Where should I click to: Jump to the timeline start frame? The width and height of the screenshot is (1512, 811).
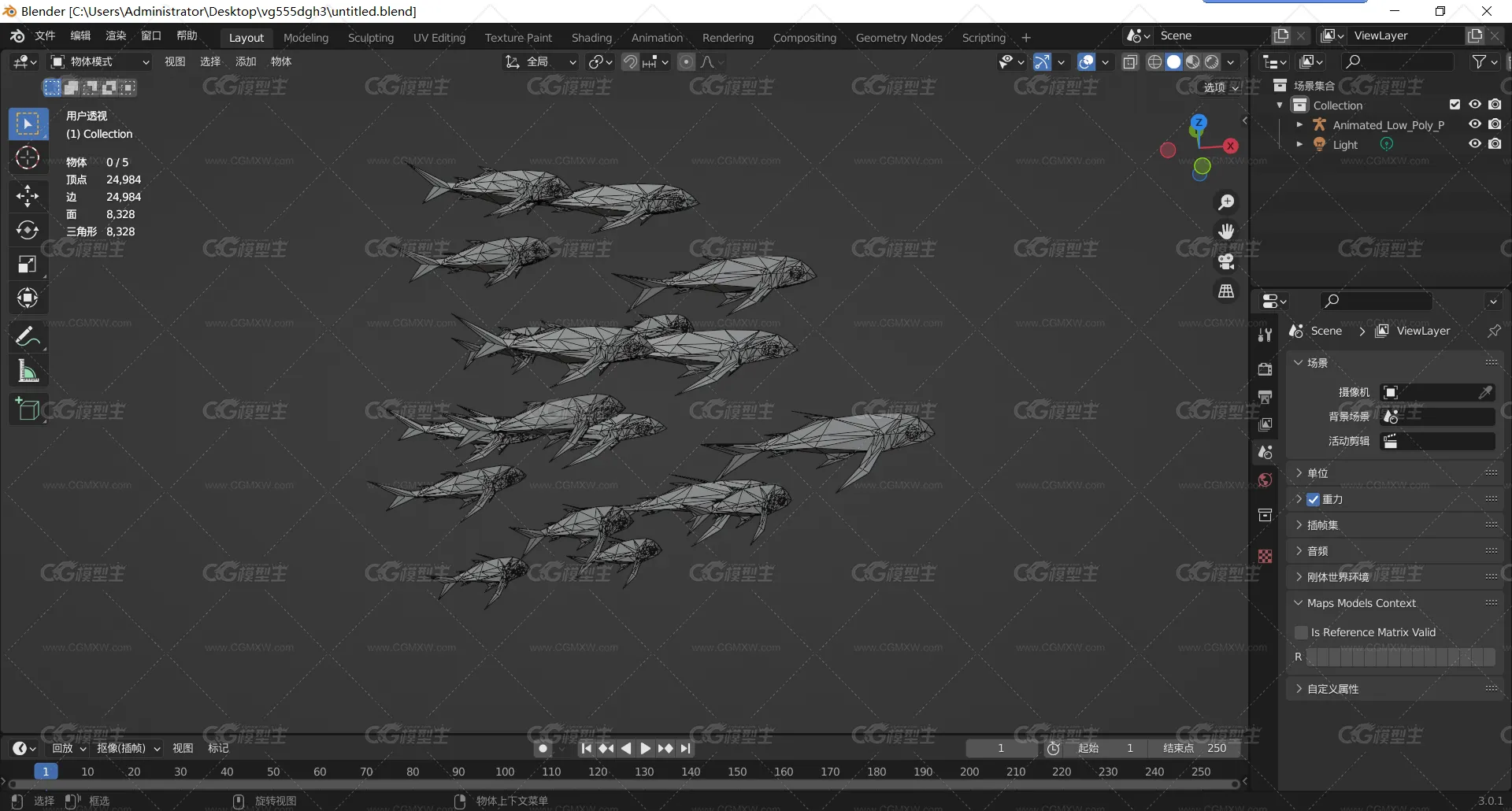(x=586, y=749)
